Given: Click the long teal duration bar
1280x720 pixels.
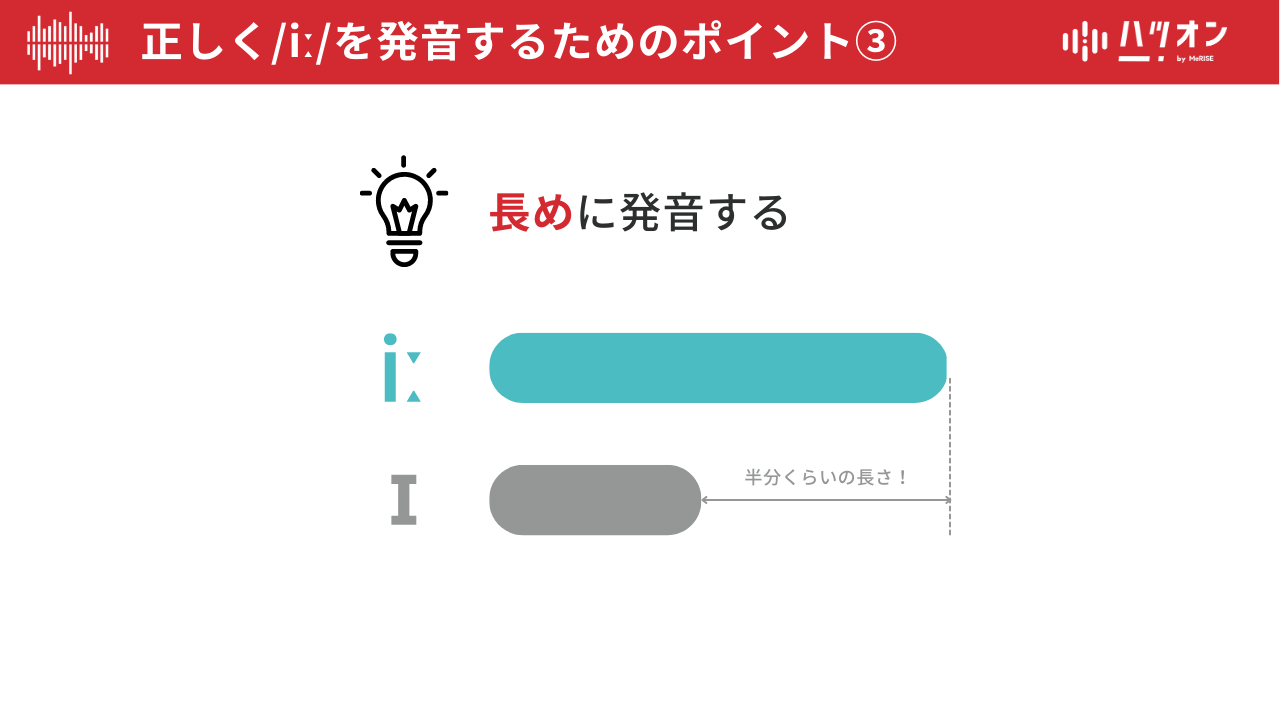Looking at the screenshot, I should (x=718, y=368).
